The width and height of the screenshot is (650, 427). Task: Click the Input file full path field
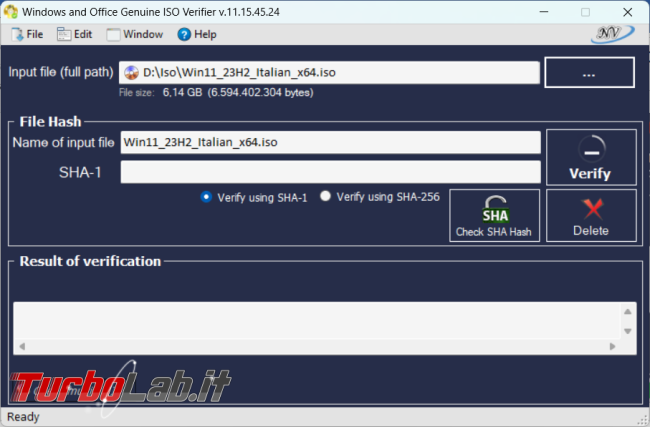[x=329, y=73]
